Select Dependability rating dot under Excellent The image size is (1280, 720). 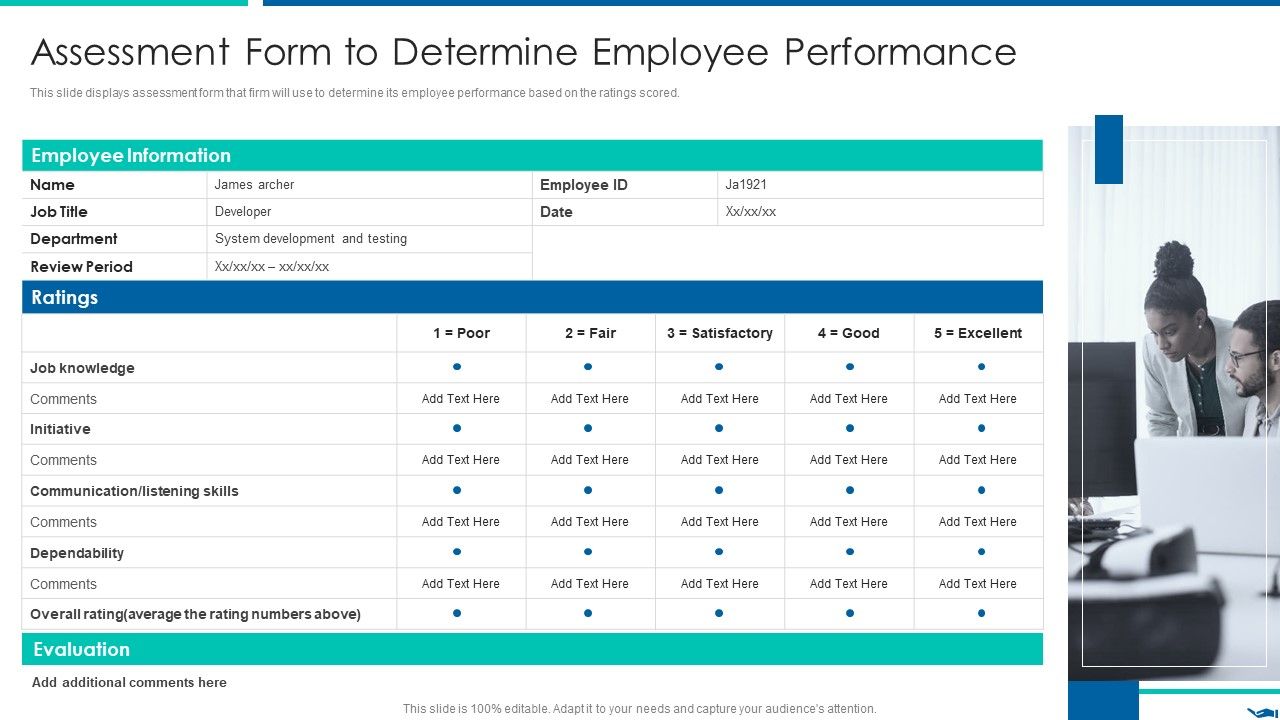(981, 552)
